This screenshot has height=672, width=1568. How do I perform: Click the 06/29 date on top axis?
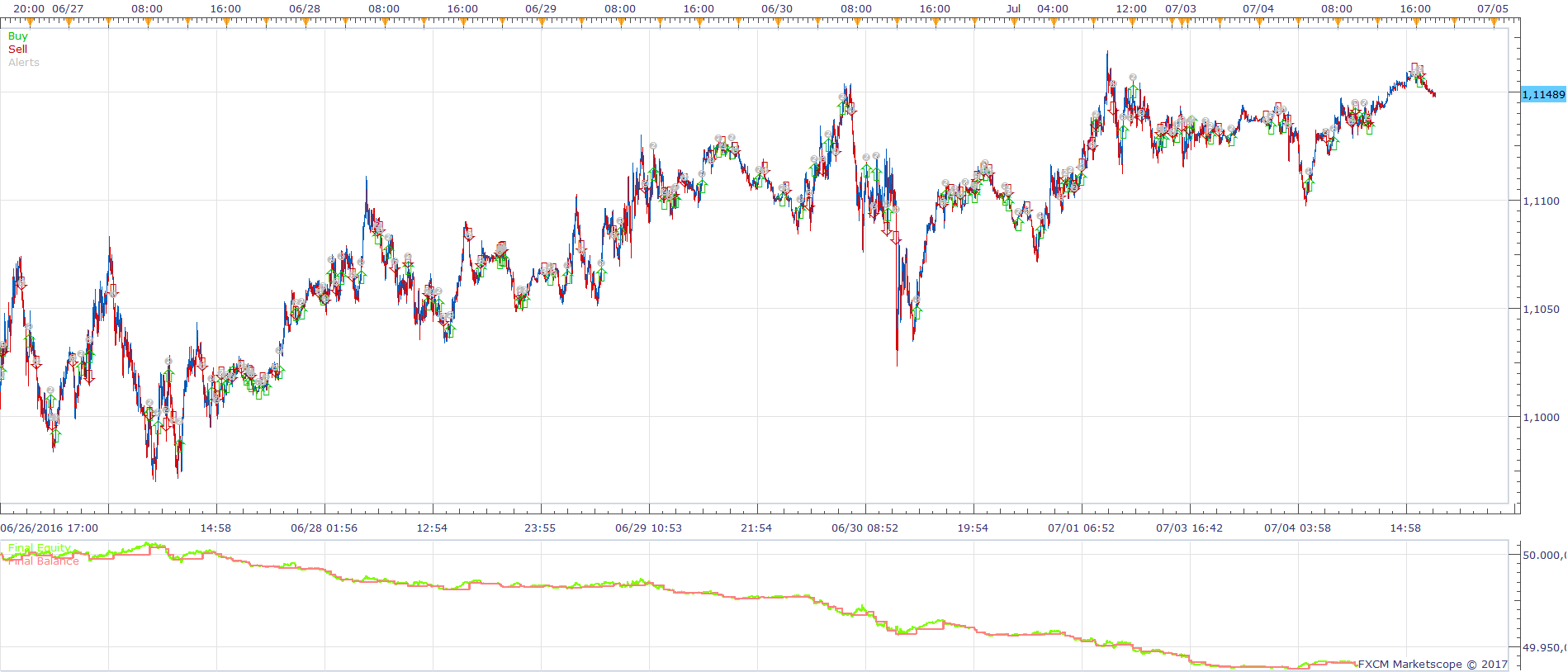[x=541, y=9]
